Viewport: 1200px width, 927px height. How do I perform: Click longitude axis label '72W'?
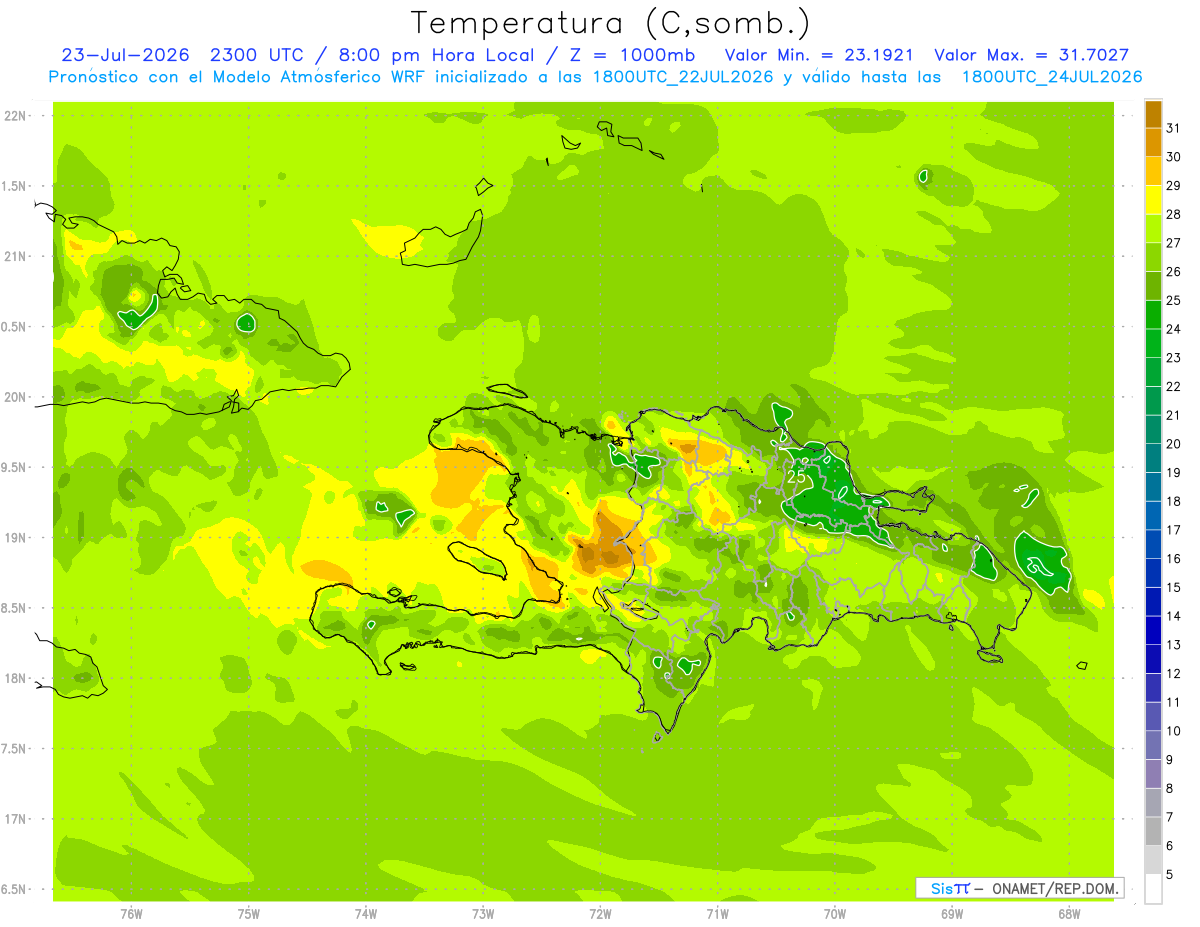click(x=600, y=914)
